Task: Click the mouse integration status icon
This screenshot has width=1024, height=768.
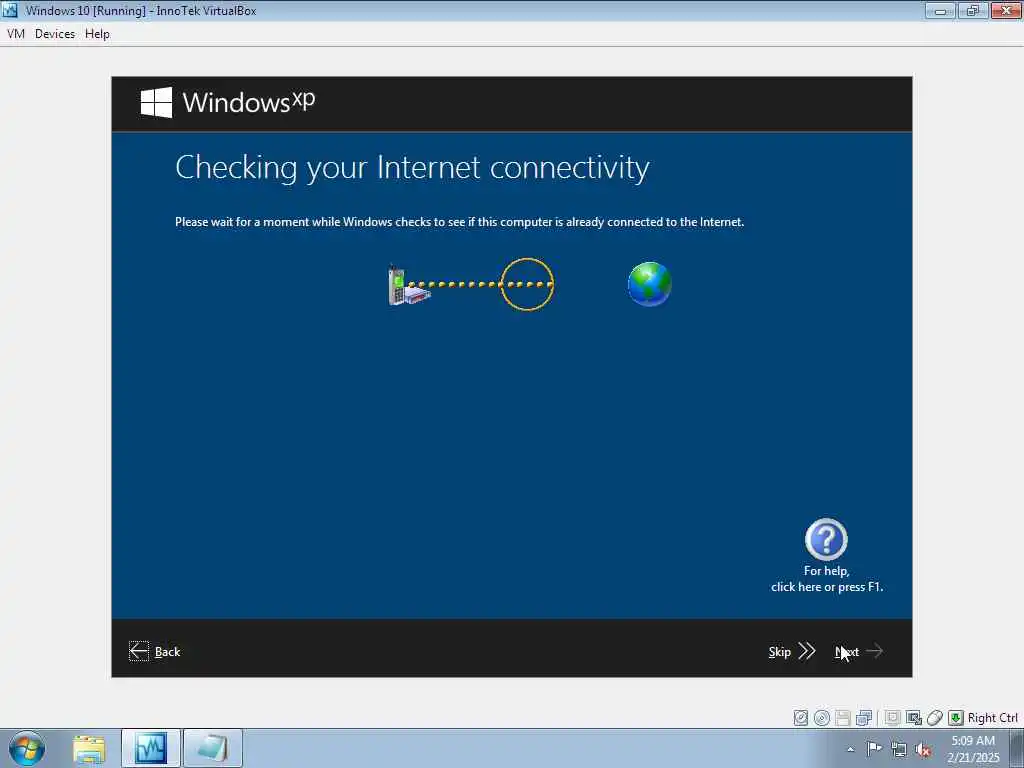Action: pyautogui.click(x=935, y=718)
